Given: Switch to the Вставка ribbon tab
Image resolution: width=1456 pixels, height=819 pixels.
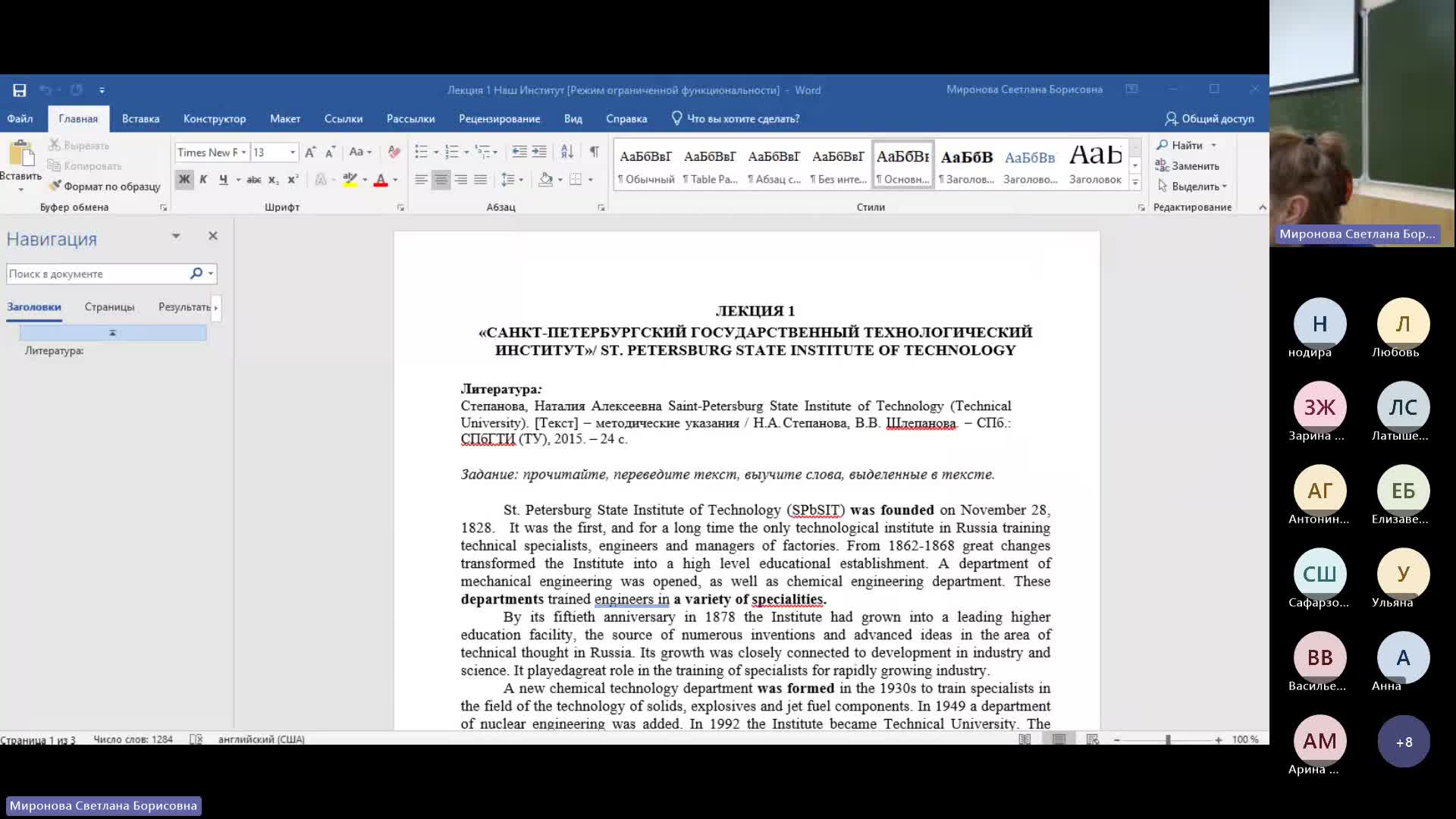Looking at the screenshot, I should pos(140,119).
